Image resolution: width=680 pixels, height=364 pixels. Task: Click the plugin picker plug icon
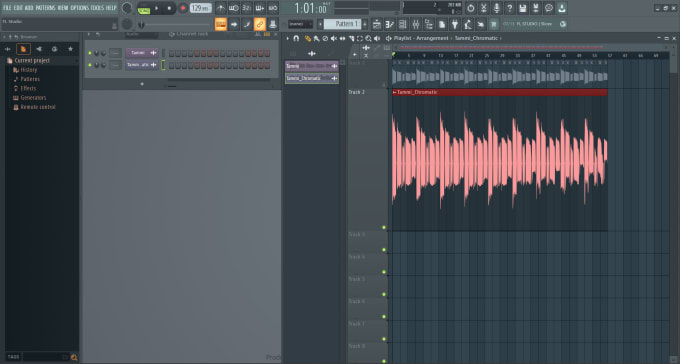(455, 24)
